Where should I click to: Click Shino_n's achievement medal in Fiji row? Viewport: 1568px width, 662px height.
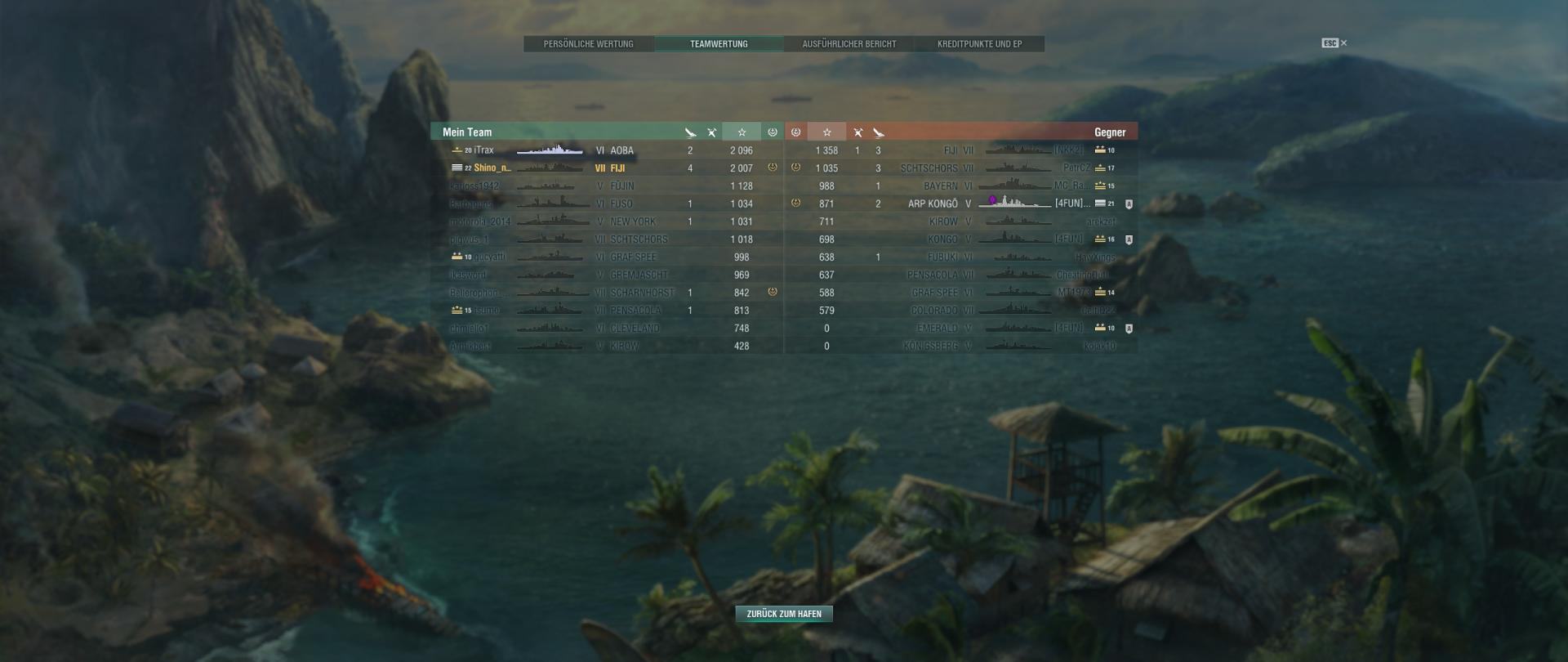click(773, 168)
